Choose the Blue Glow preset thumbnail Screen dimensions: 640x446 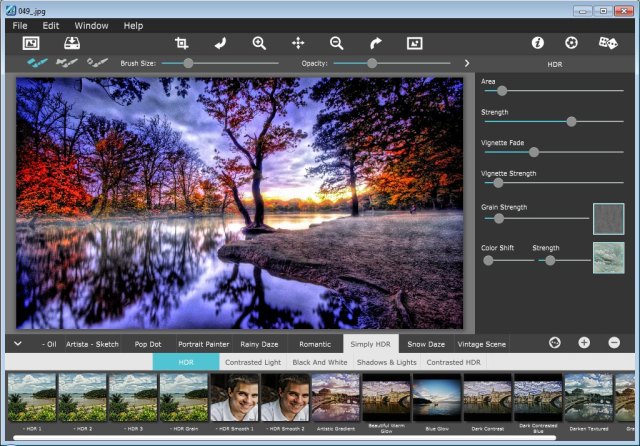(437, 397)
